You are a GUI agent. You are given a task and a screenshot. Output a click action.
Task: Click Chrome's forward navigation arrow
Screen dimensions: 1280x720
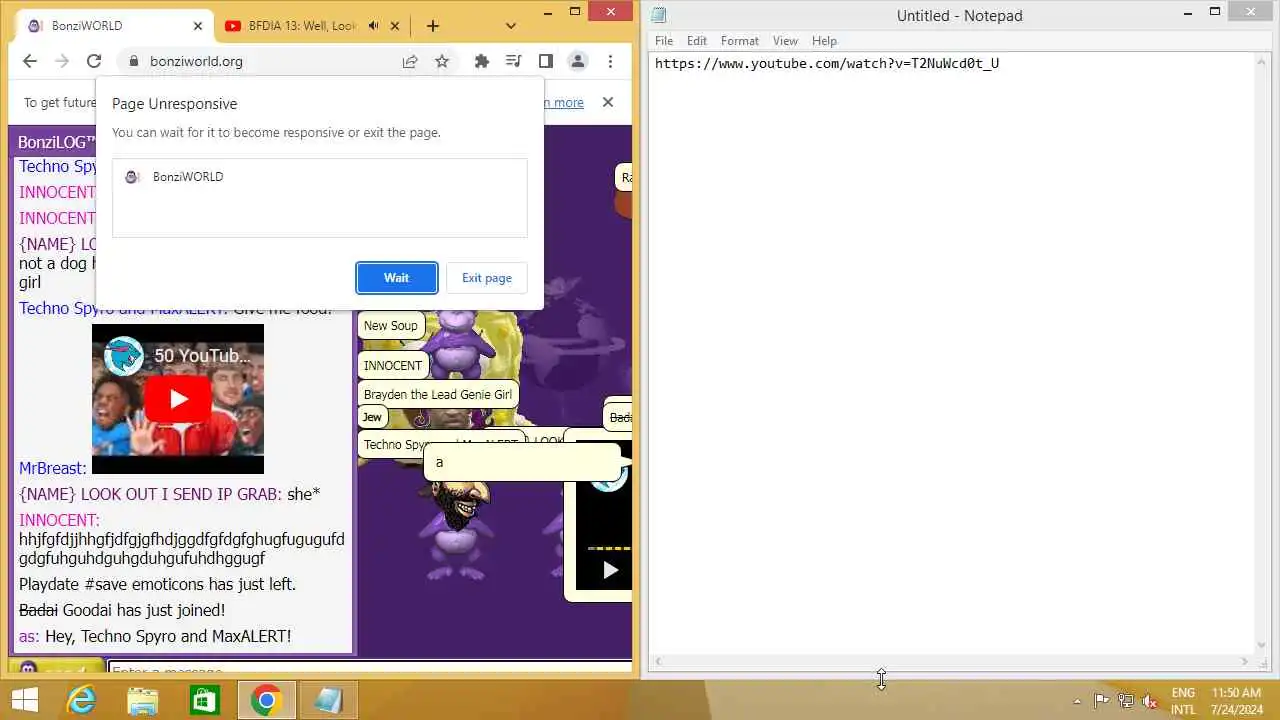(x=62, y=61)
